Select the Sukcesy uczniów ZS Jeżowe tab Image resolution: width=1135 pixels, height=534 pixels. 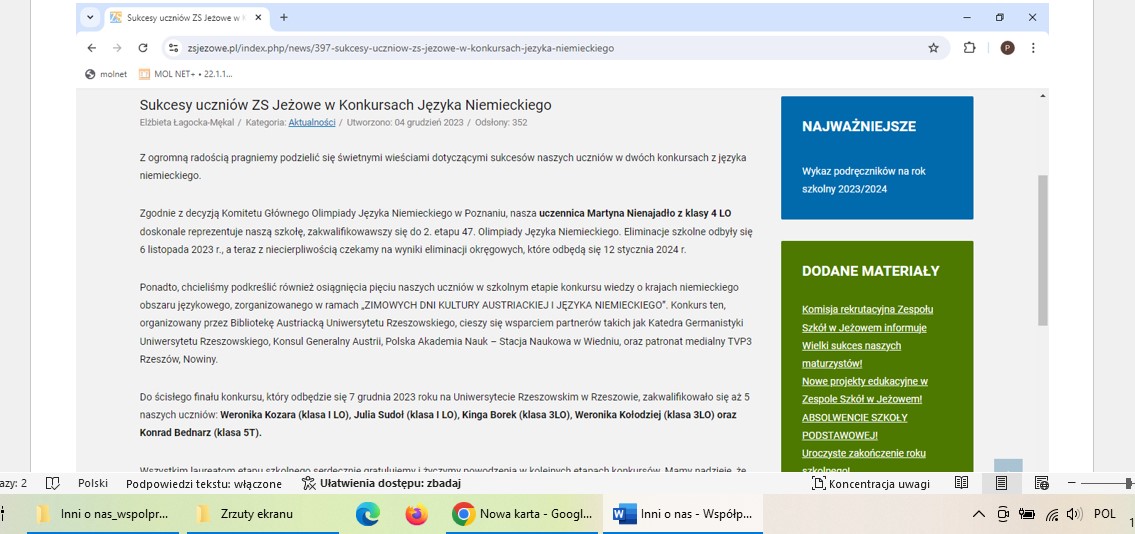(180, 17)
